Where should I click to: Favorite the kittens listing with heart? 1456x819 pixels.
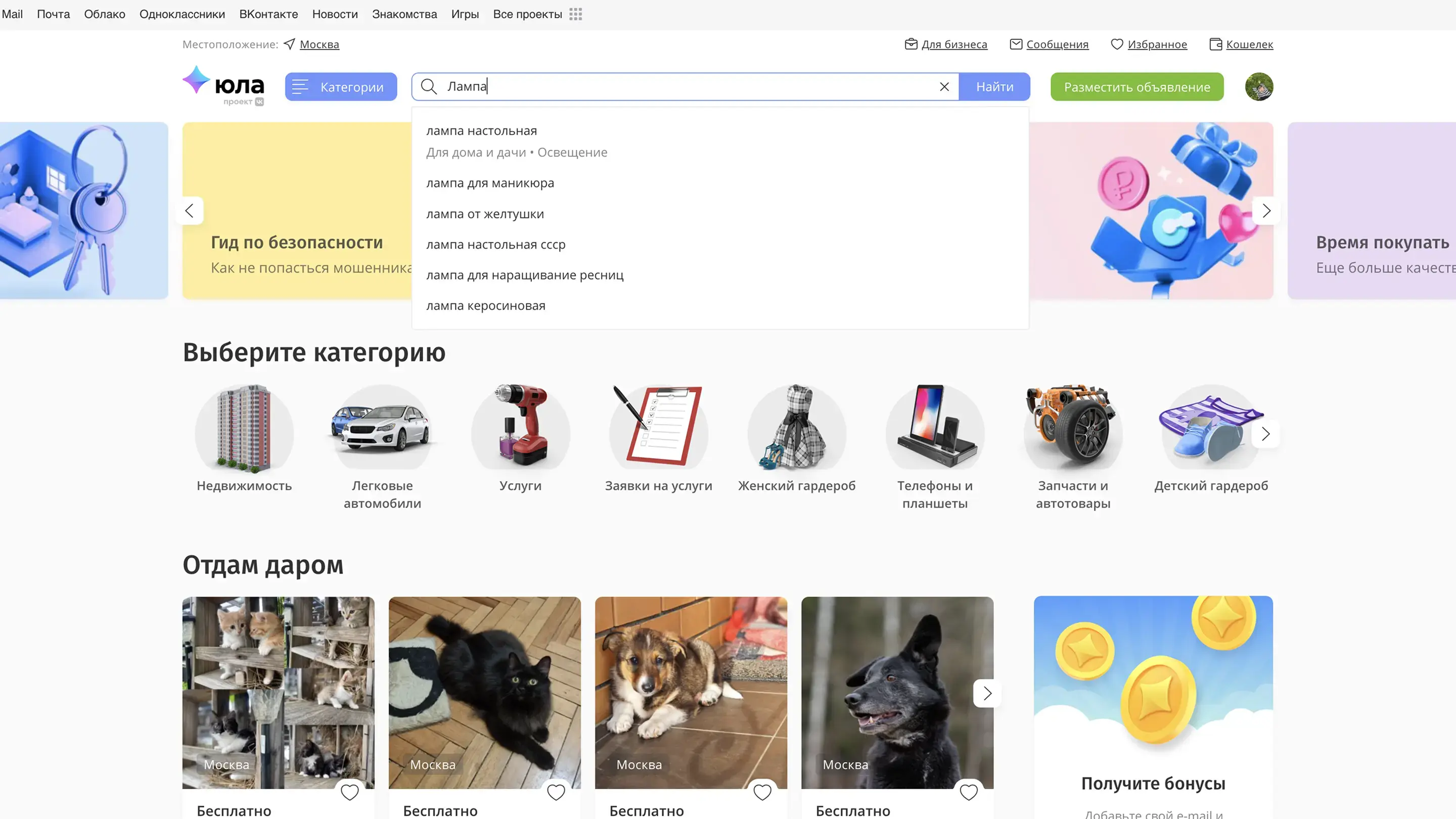[x=349, y=792]
